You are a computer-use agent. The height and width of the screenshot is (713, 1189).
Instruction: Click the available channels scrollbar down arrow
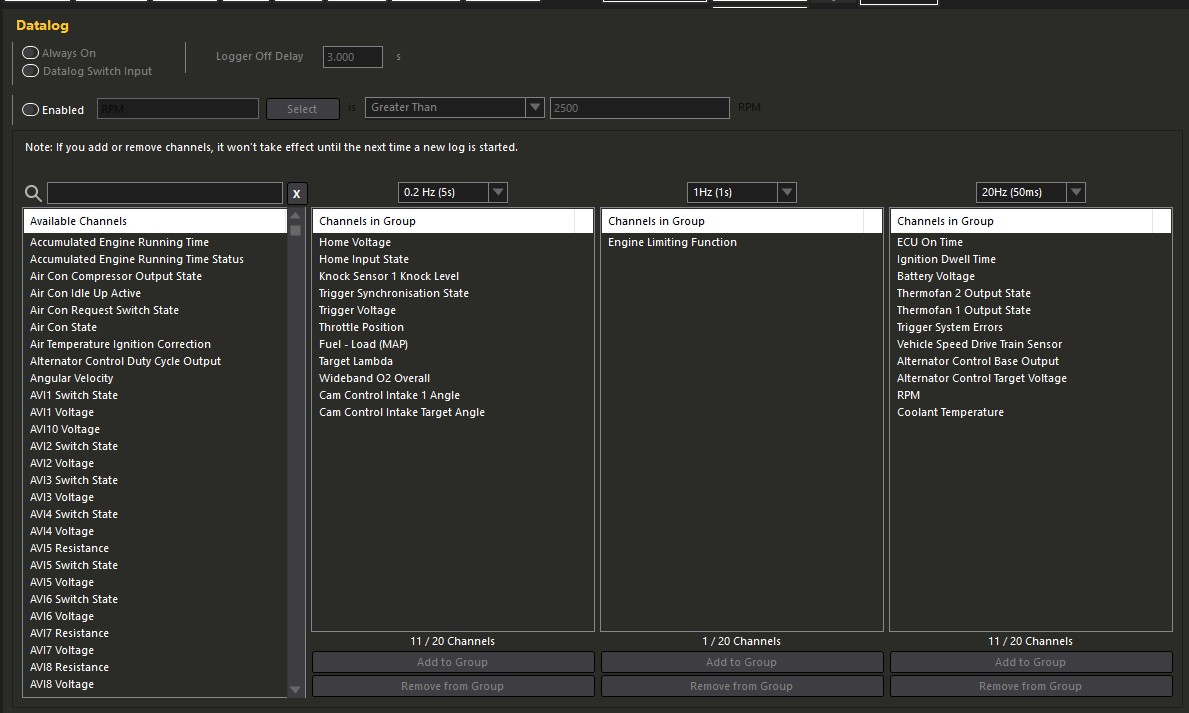296,690
